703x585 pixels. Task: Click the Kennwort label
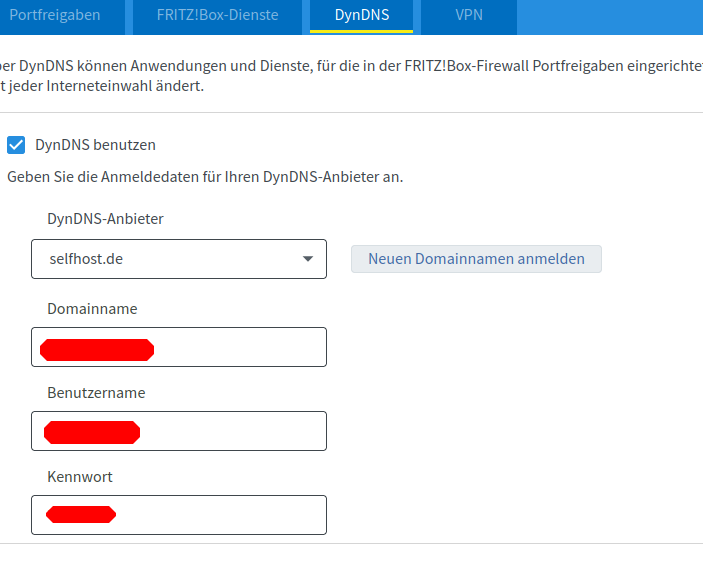coord(80,477)
